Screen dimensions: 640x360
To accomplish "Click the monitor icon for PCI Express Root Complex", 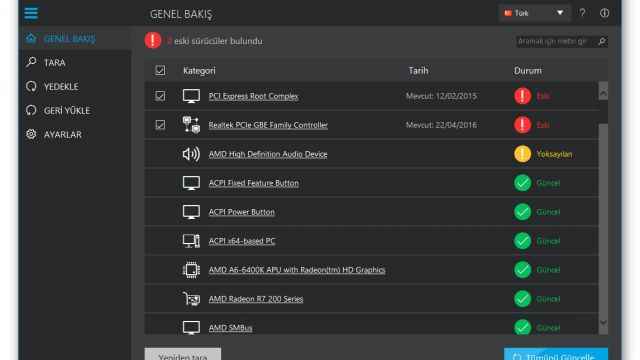I will pyautogui.click(x=191, y=96).
